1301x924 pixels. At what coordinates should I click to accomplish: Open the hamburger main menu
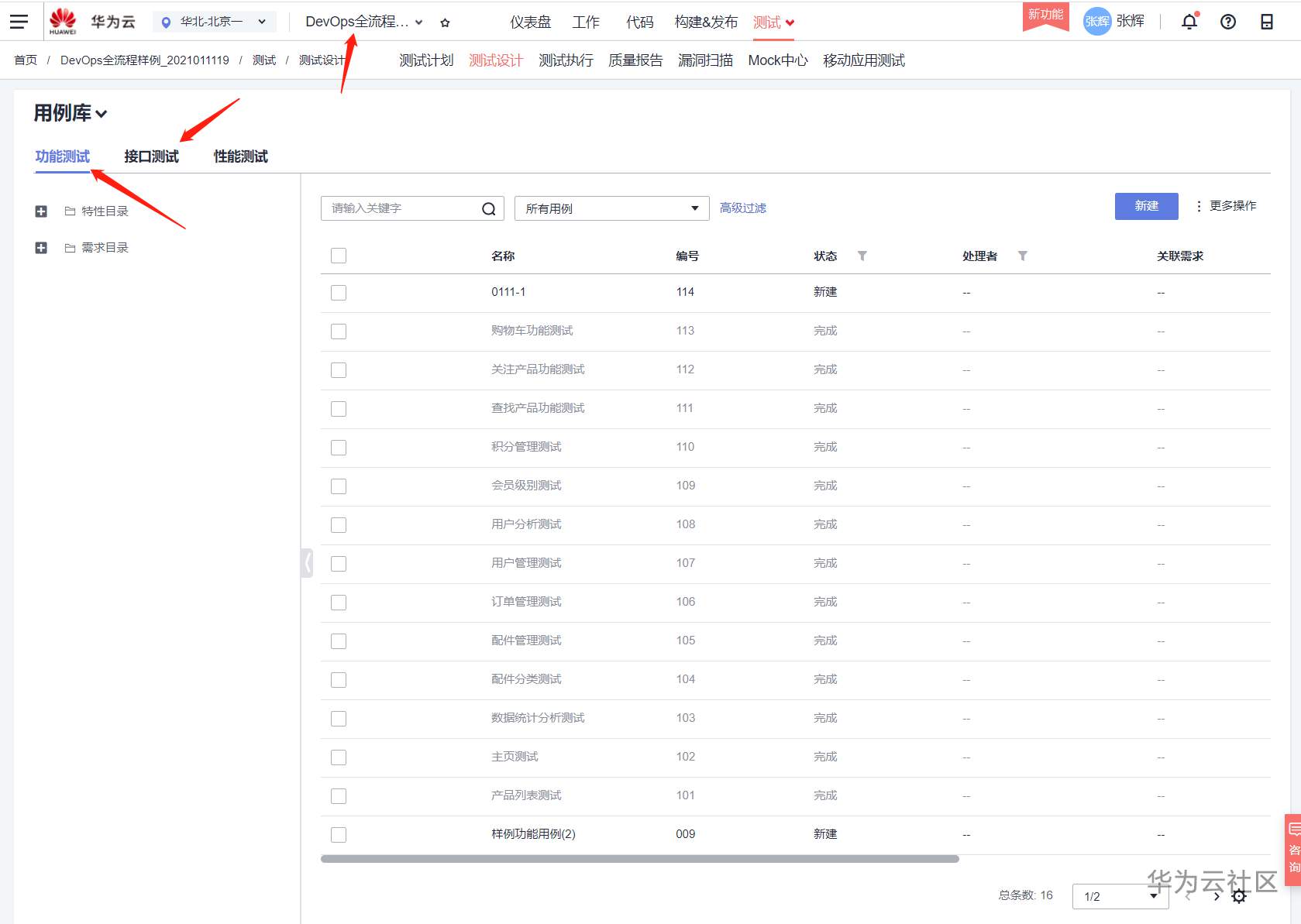point(19,22)
